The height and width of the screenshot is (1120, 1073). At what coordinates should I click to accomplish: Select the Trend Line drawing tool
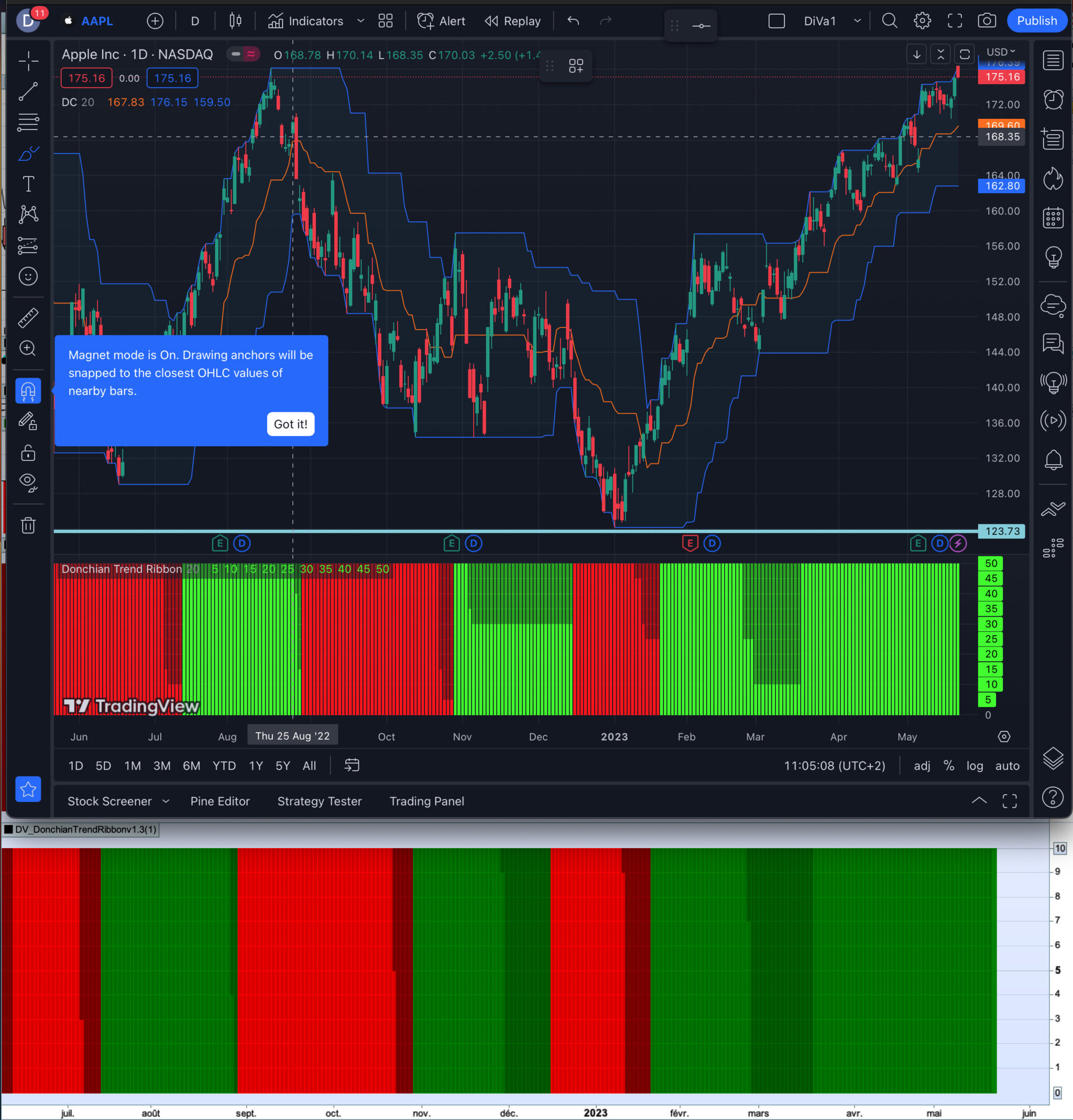click(28, 92)
